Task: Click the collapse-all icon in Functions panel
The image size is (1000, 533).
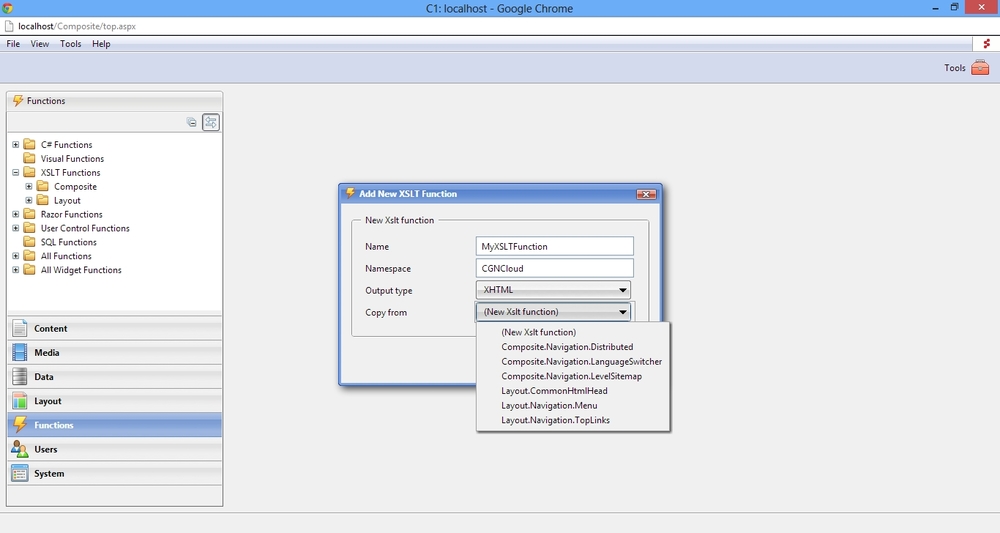Action: pos(192,122)
